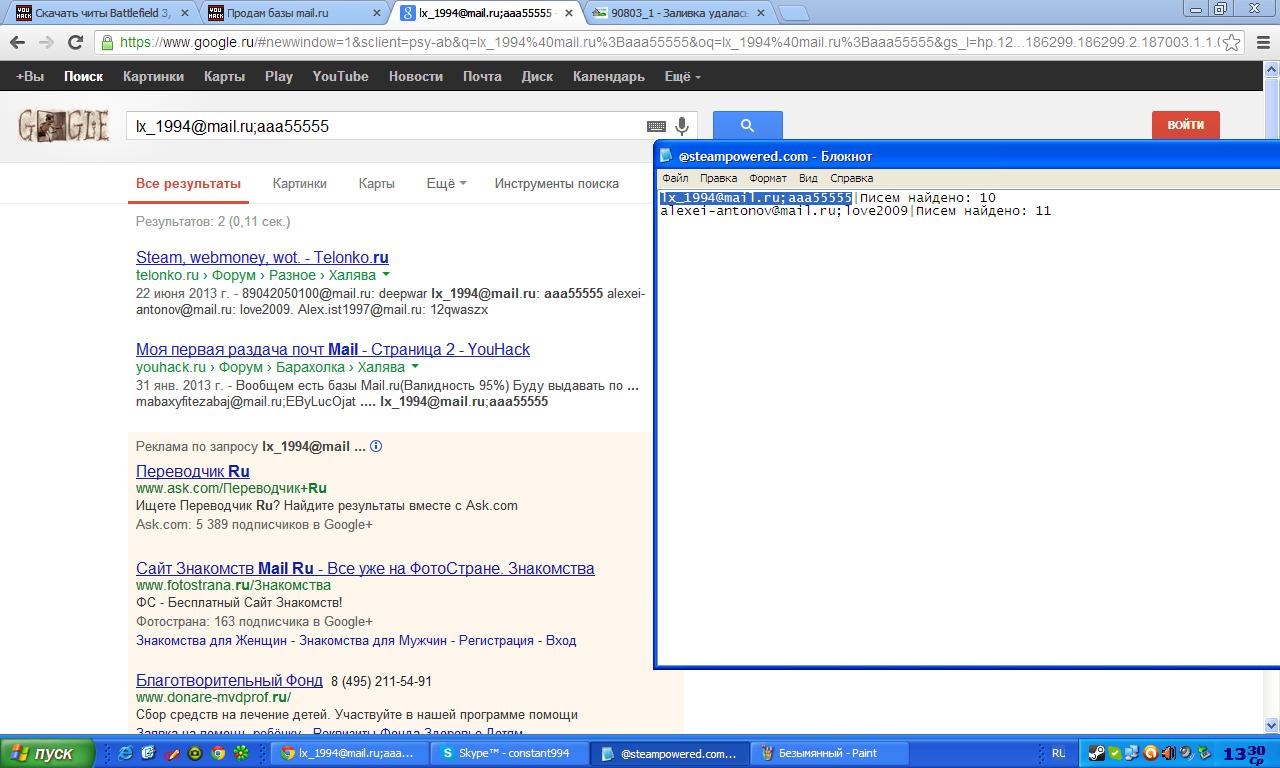Open the Notepad window system icon
The height and width of the screenshot is (768, 1280).
pos(667,156)
